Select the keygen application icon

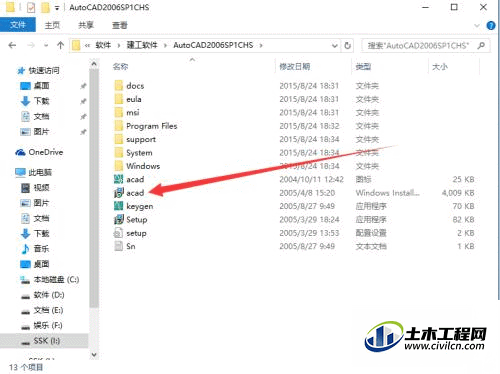119,206
